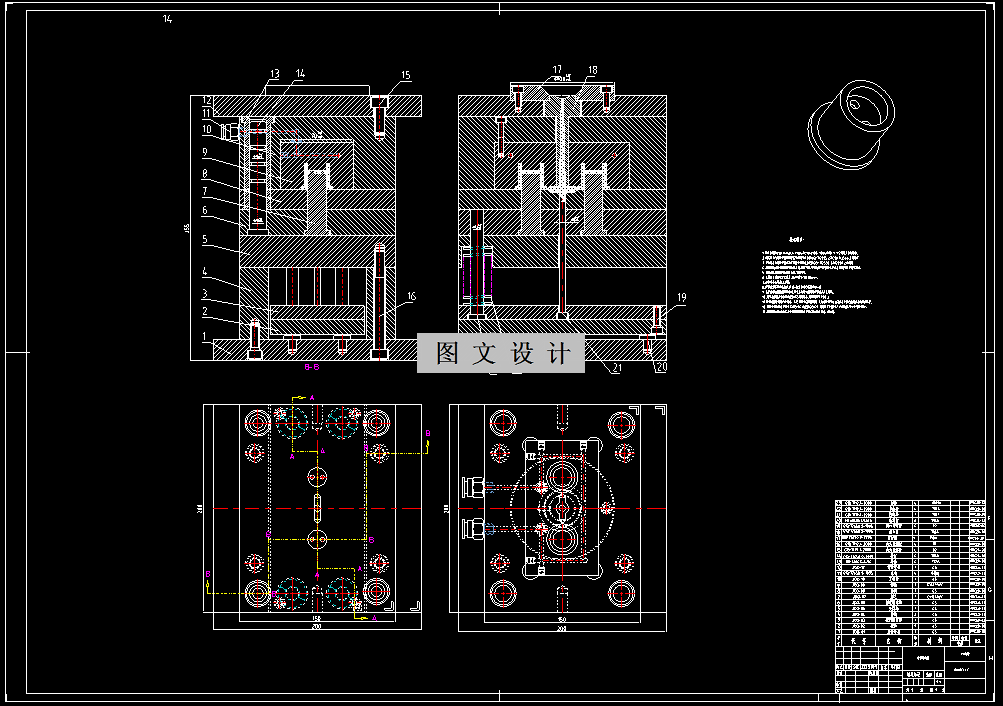Pick part callout 12
This screenshot has height=706, width=1003.
pyautogui.click(x=207, y=100)
